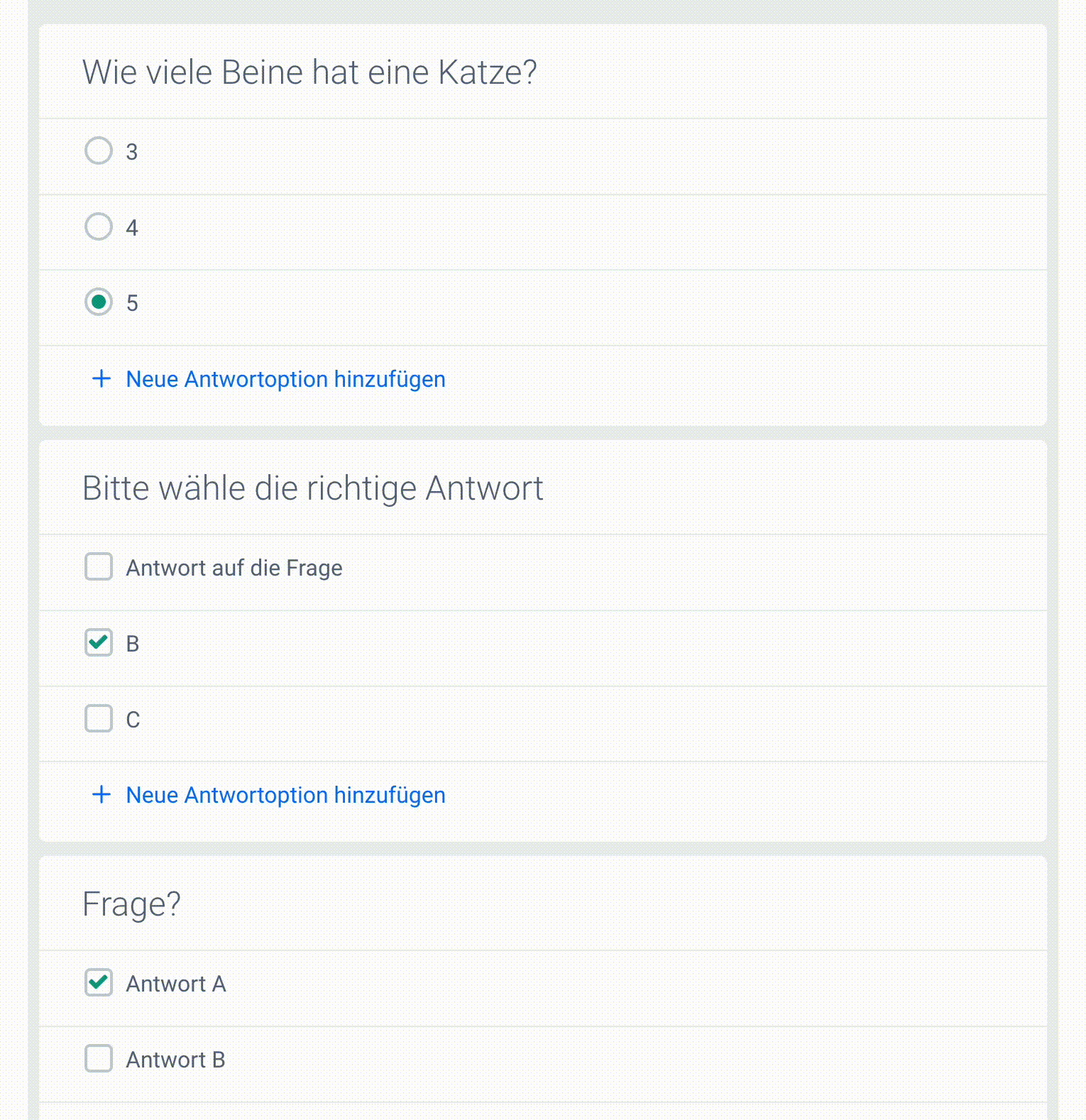Screen dimensions: 1086x1120
Task: Click the plus icon below answer C
Action: coord(102,795)
